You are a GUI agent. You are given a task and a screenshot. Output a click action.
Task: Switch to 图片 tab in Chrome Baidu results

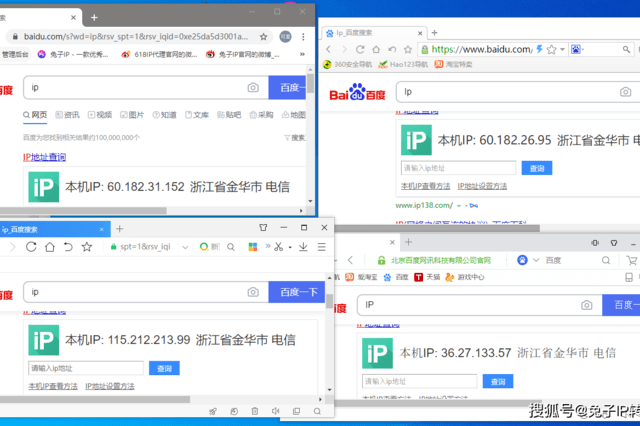pos(132,115)
